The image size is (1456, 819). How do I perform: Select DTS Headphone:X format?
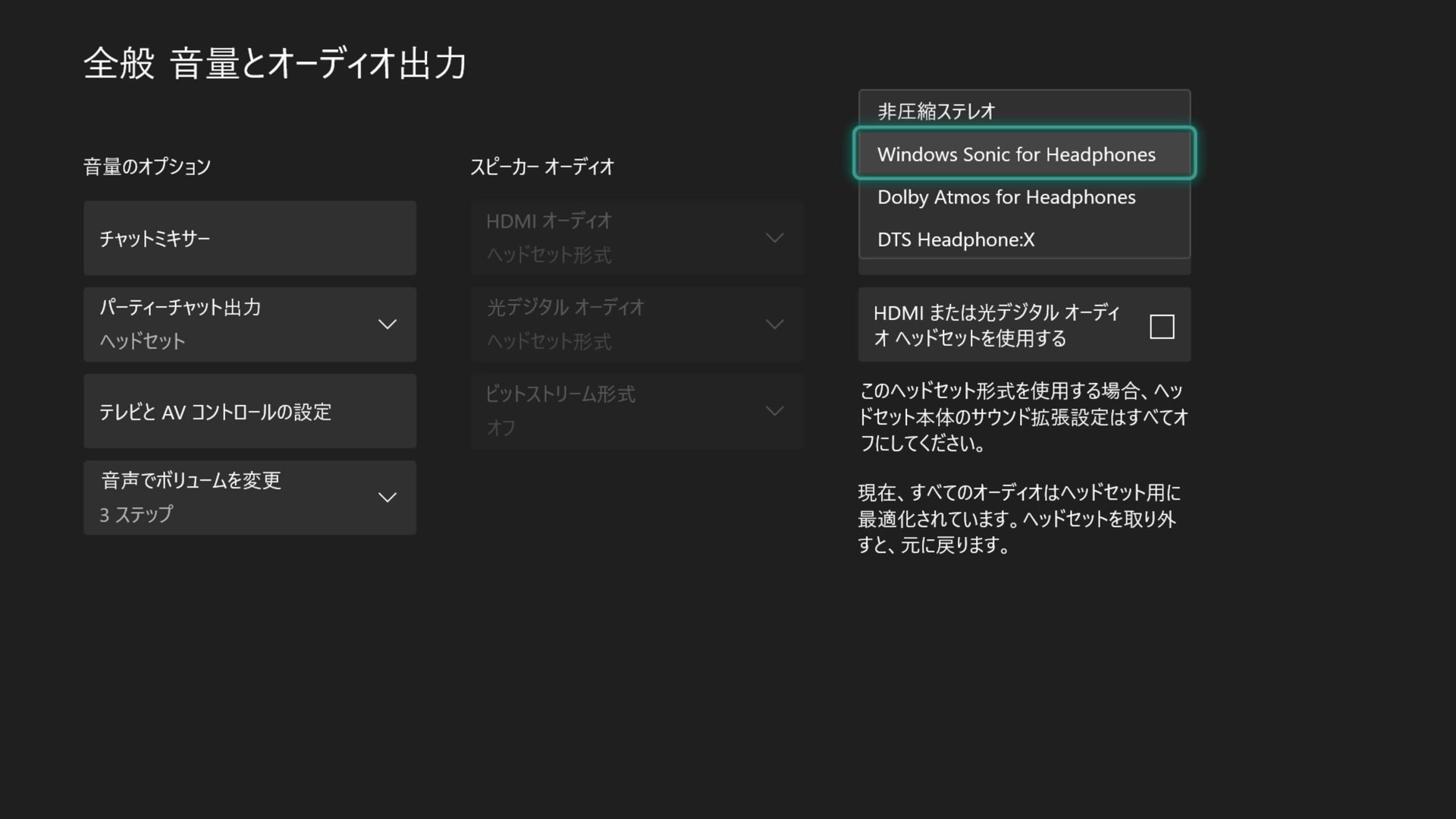(1024, 239)
